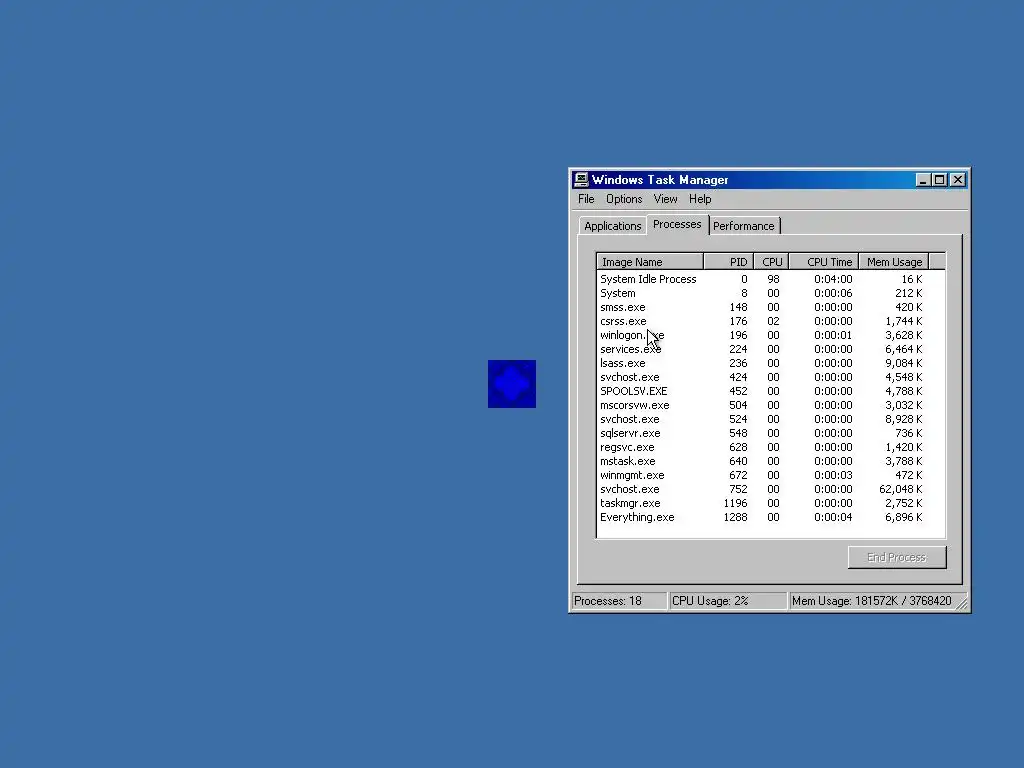The width and height of the screenshot is (1024, 768).
Task: Click the 62,048 K memory value
Action: click(x=901, y=489)
